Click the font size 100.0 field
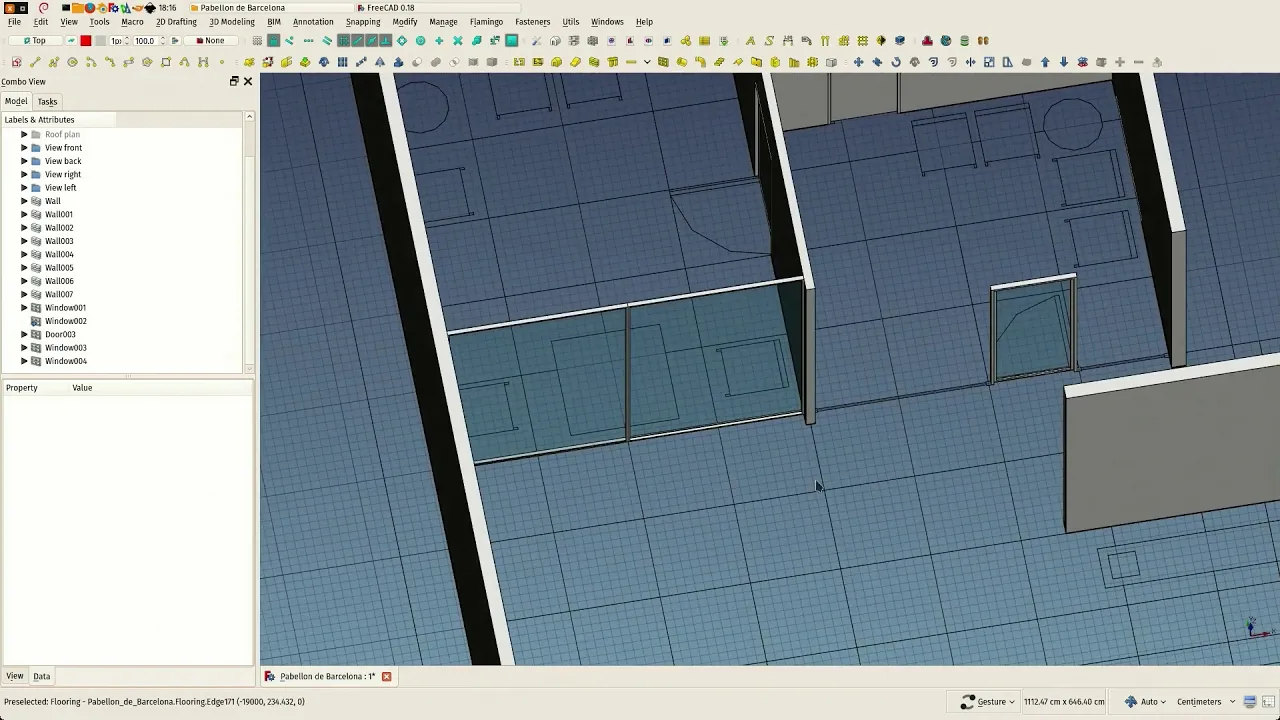This screenshot has height=720, width=1280. (150, 41)
